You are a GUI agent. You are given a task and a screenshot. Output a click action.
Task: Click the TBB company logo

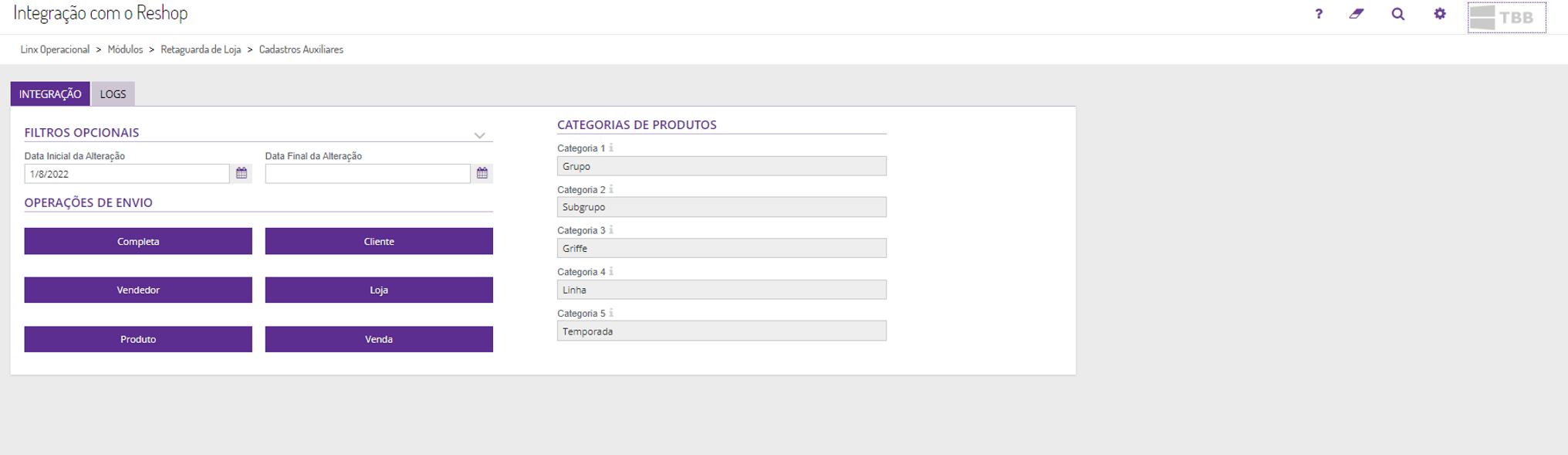1505,17
